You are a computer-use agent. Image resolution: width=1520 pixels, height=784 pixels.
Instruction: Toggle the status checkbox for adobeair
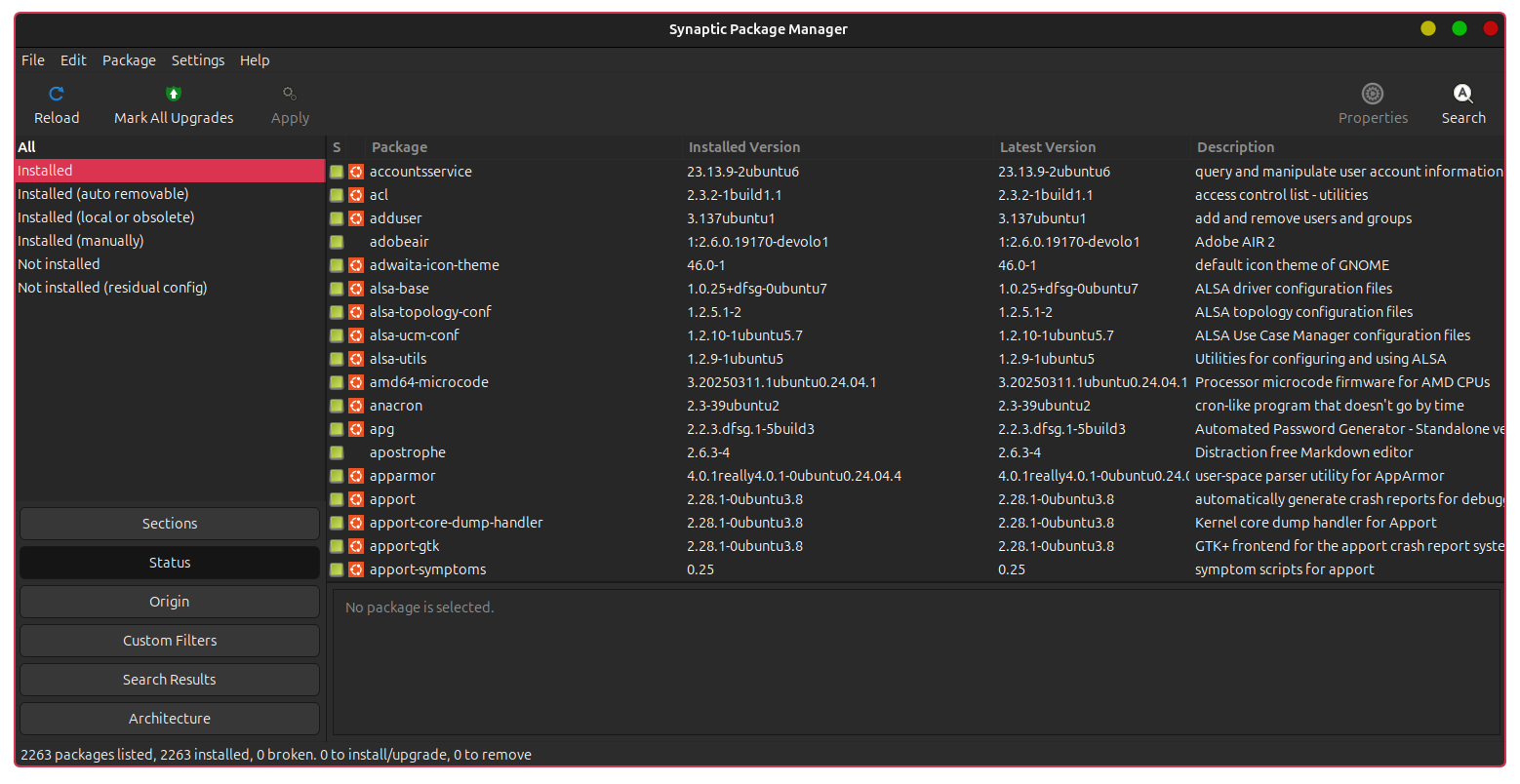(x=337, y=242)
